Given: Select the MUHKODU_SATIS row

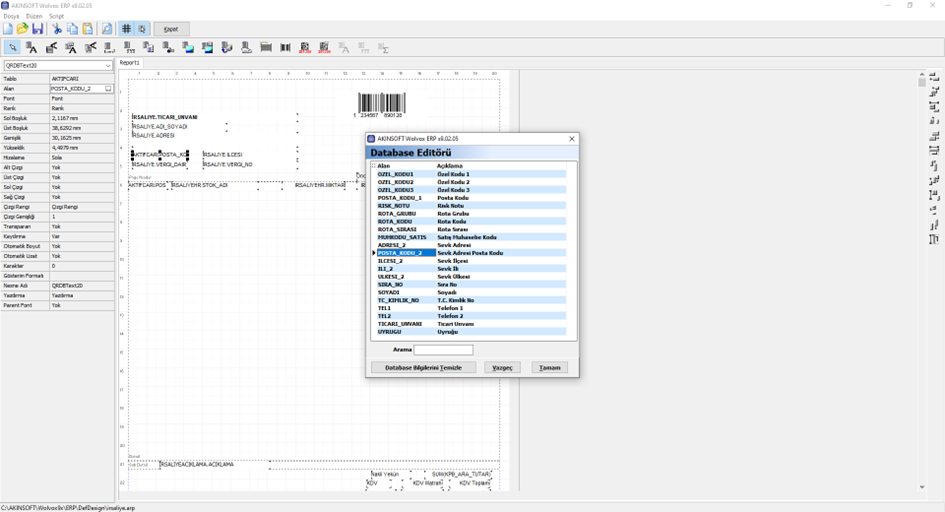Looking at the screenshot, I should [471, 237].
